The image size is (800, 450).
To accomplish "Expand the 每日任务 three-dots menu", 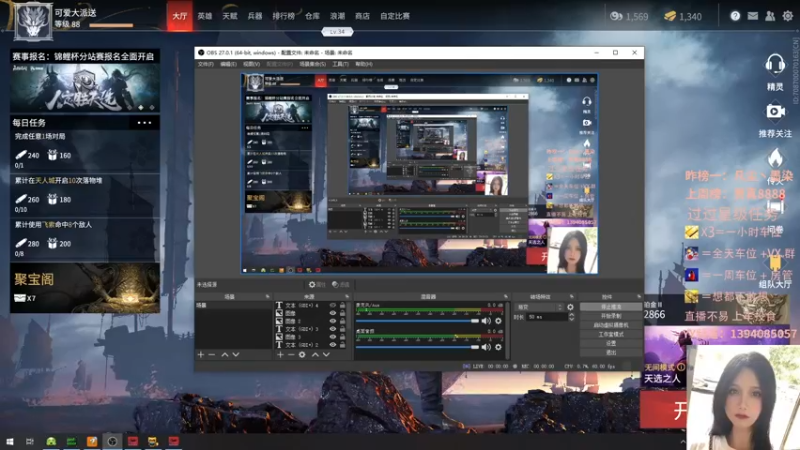I will coord(144,122).
